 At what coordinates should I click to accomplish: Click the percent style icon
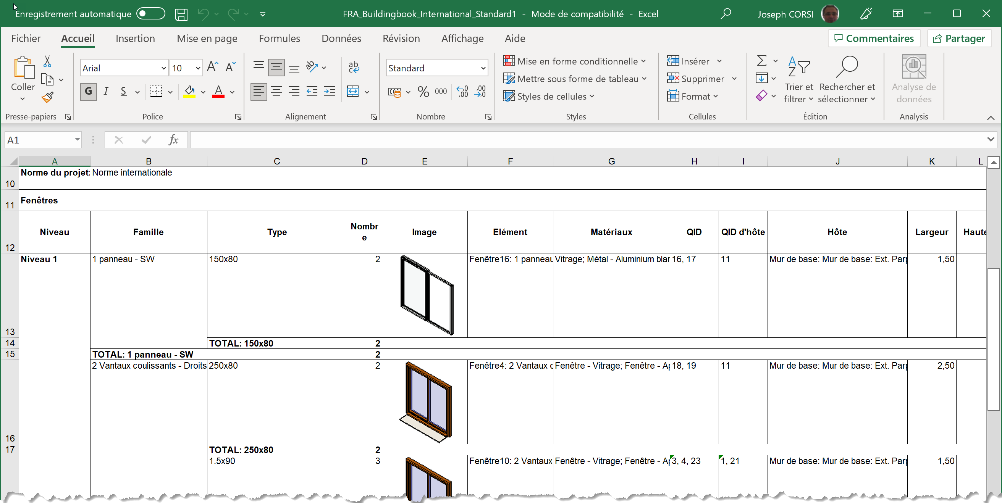(423, 91)
